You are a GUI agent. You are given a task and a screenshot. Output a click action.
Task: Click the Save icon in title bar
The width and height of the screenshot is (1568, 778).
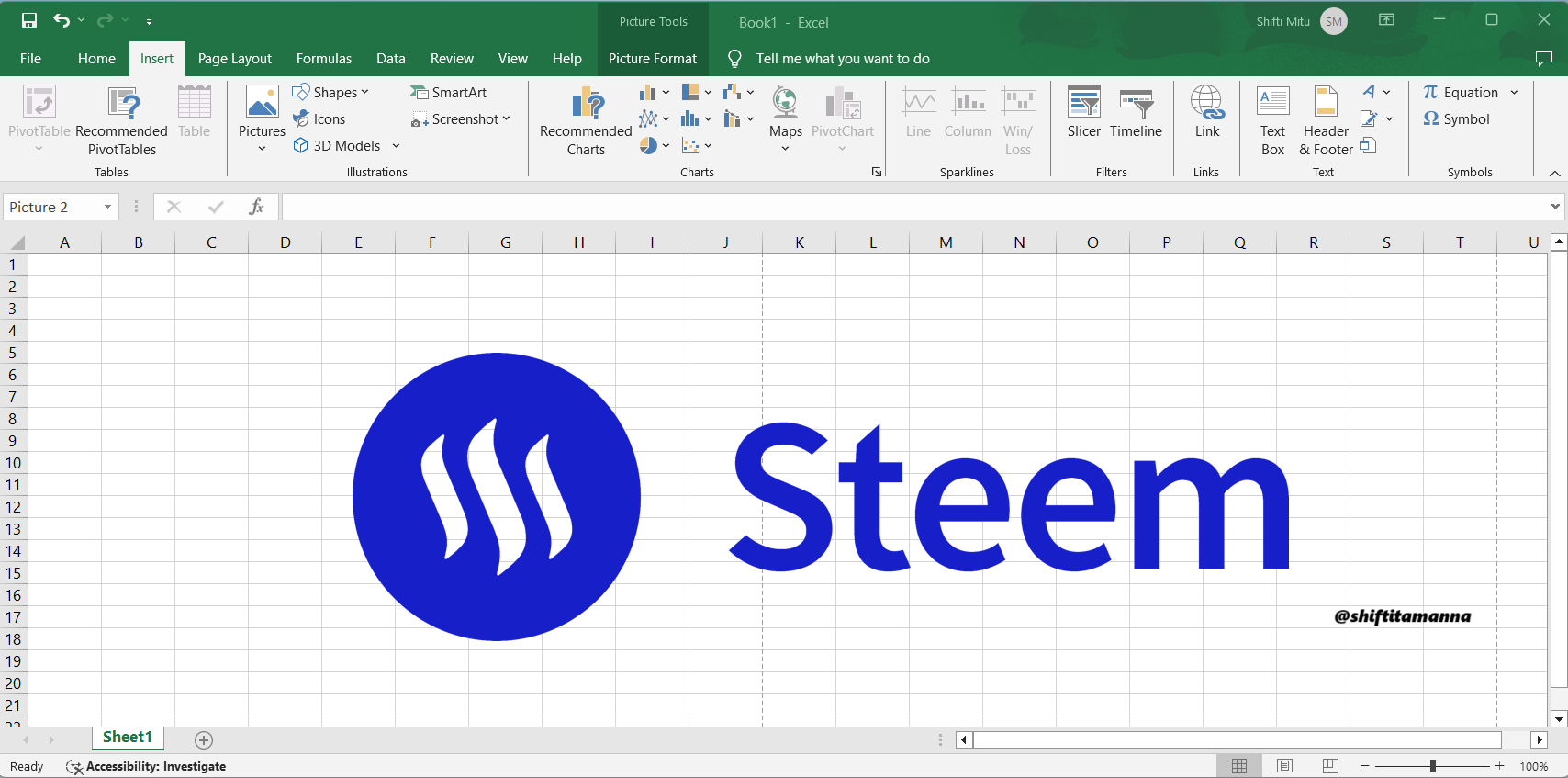click(x=29, y=20)
